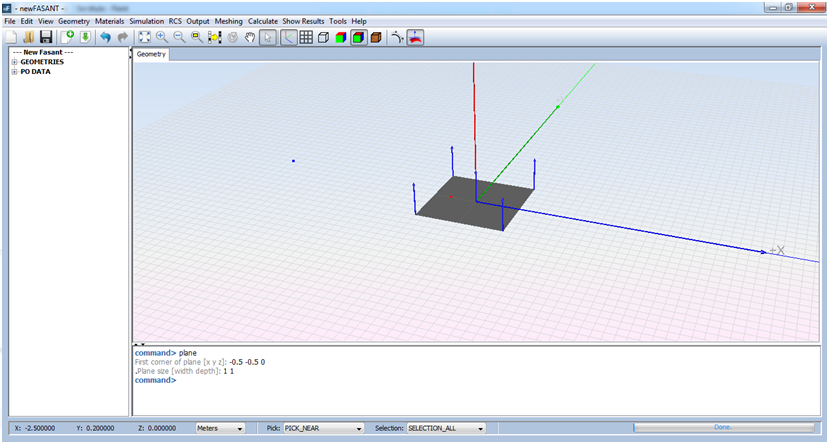Open the Meters units dropdown
The height and width of the screenshot is (442, 827).
pos(221,428)
